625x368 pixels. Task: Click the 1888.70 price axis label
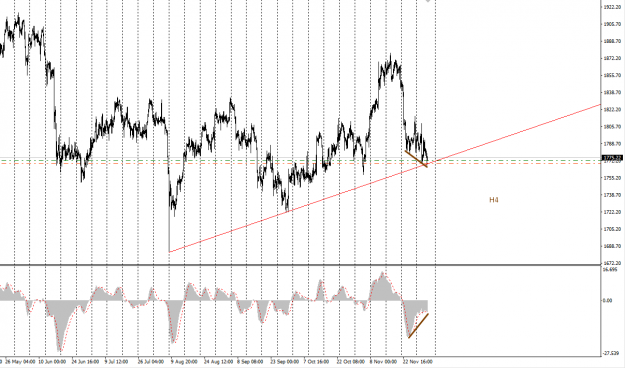[x=613, y=41]
